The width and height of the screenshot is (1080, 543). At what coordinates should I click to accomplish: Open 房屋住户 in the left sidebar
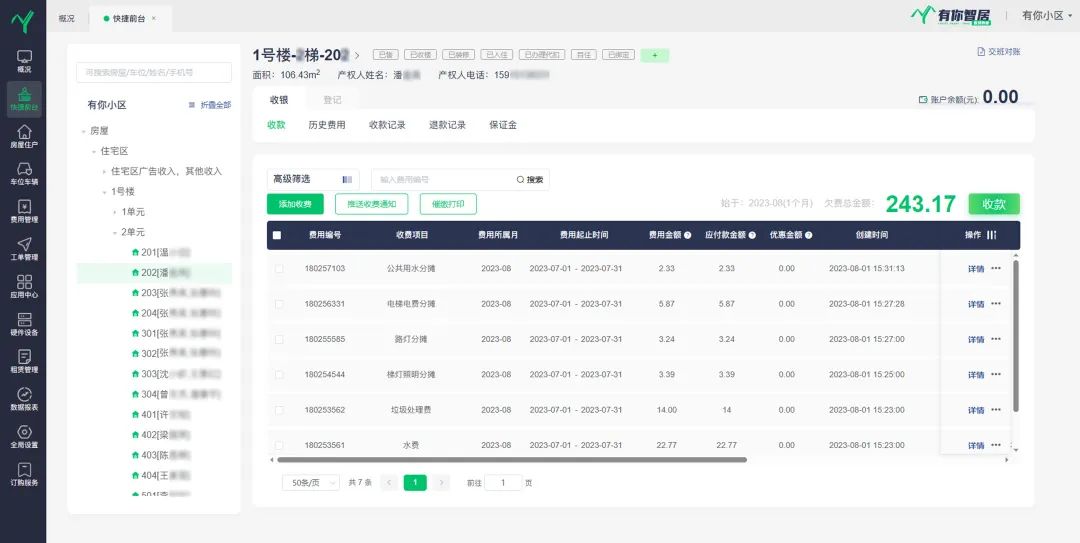(x=23, y=137)
